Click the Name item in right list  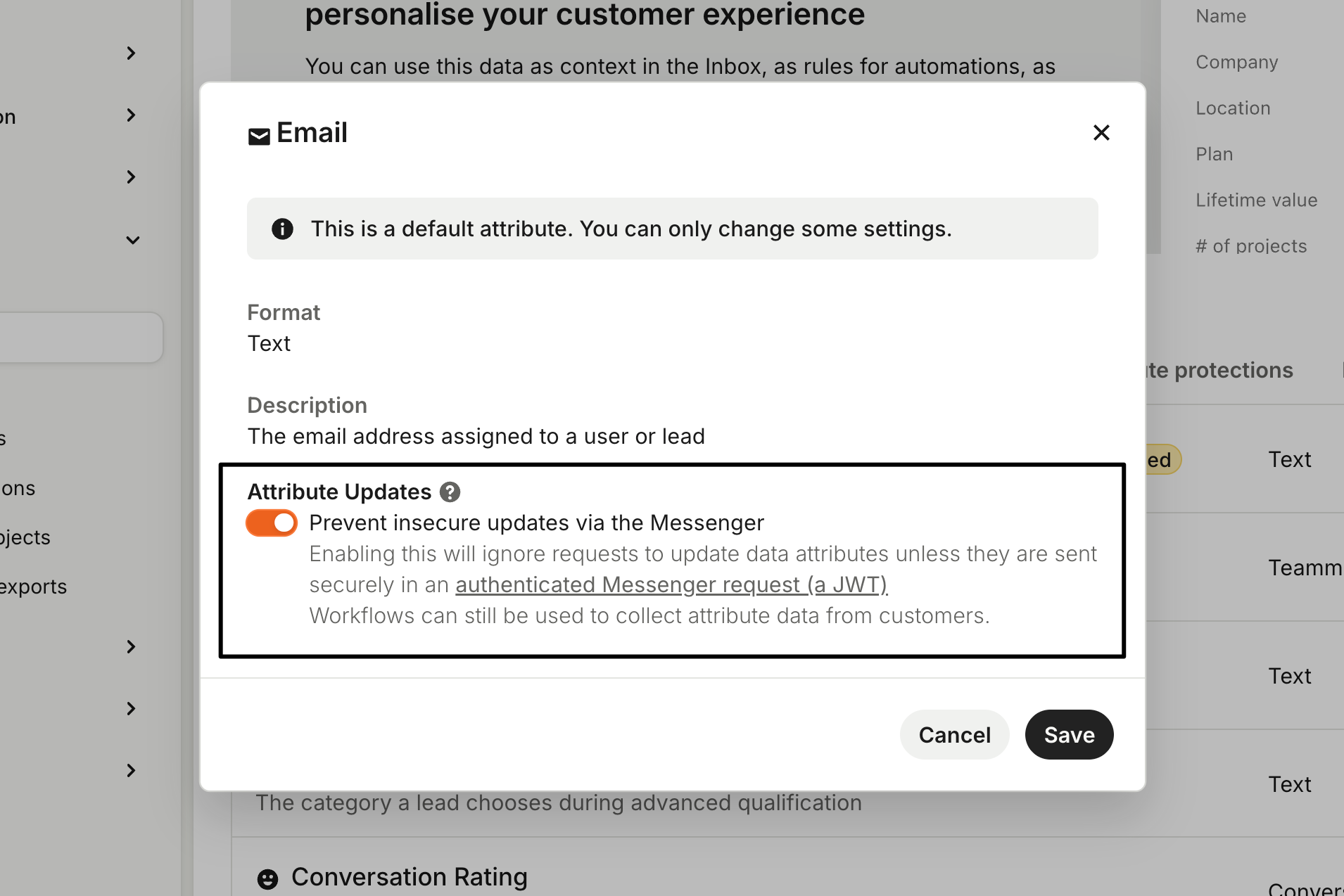point(1221,16)
